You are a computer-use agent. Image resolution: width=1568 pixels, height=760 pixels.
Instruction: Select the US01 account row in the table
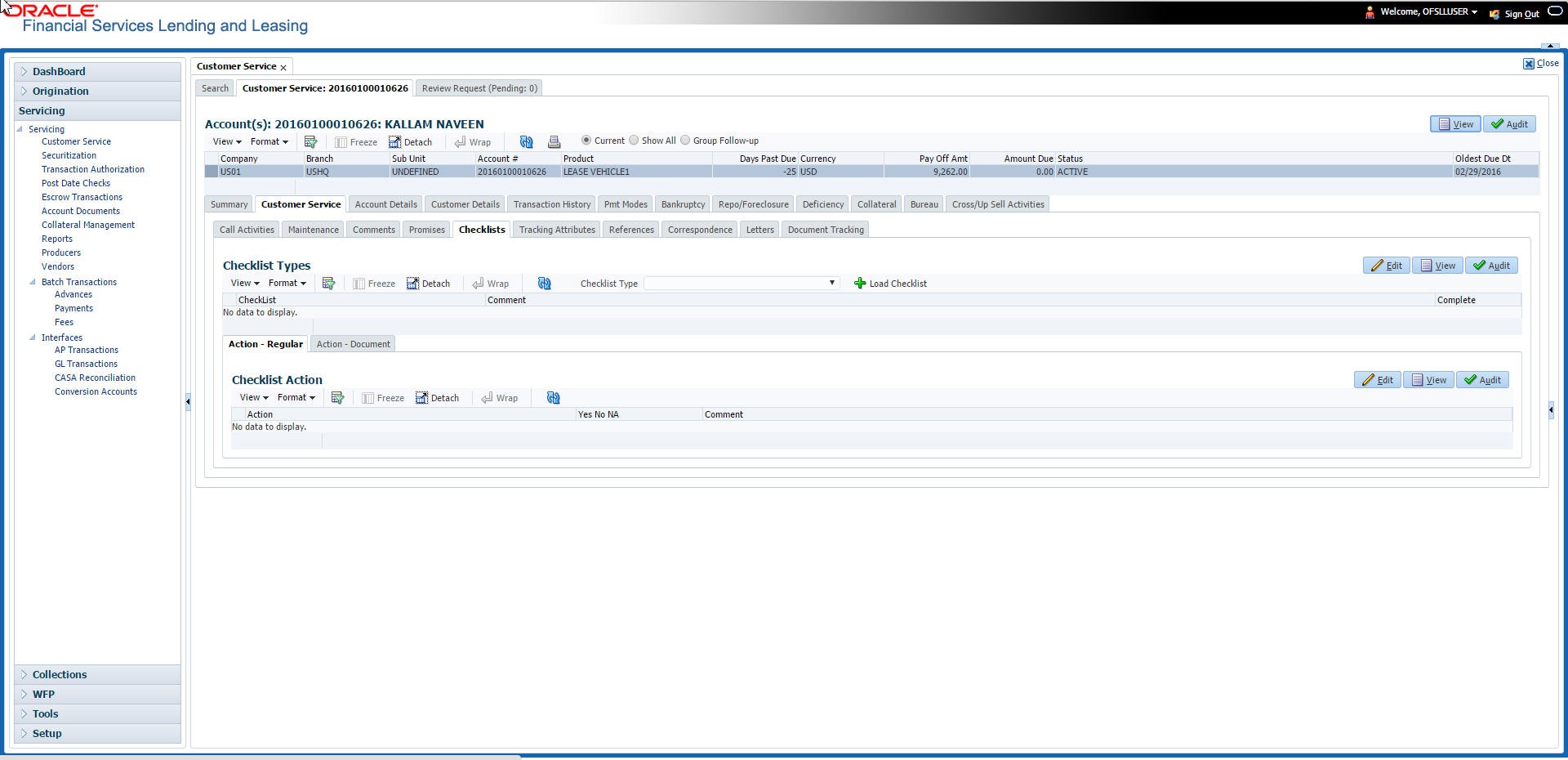tap(871, 172)
